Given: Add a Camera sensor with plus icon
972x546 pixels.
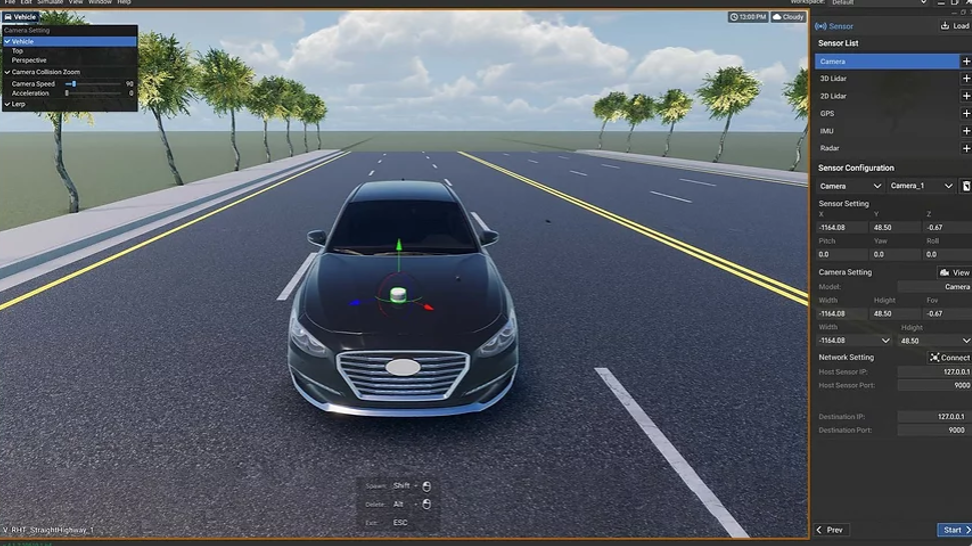Looking at the screenshot, I should (966, 61).
